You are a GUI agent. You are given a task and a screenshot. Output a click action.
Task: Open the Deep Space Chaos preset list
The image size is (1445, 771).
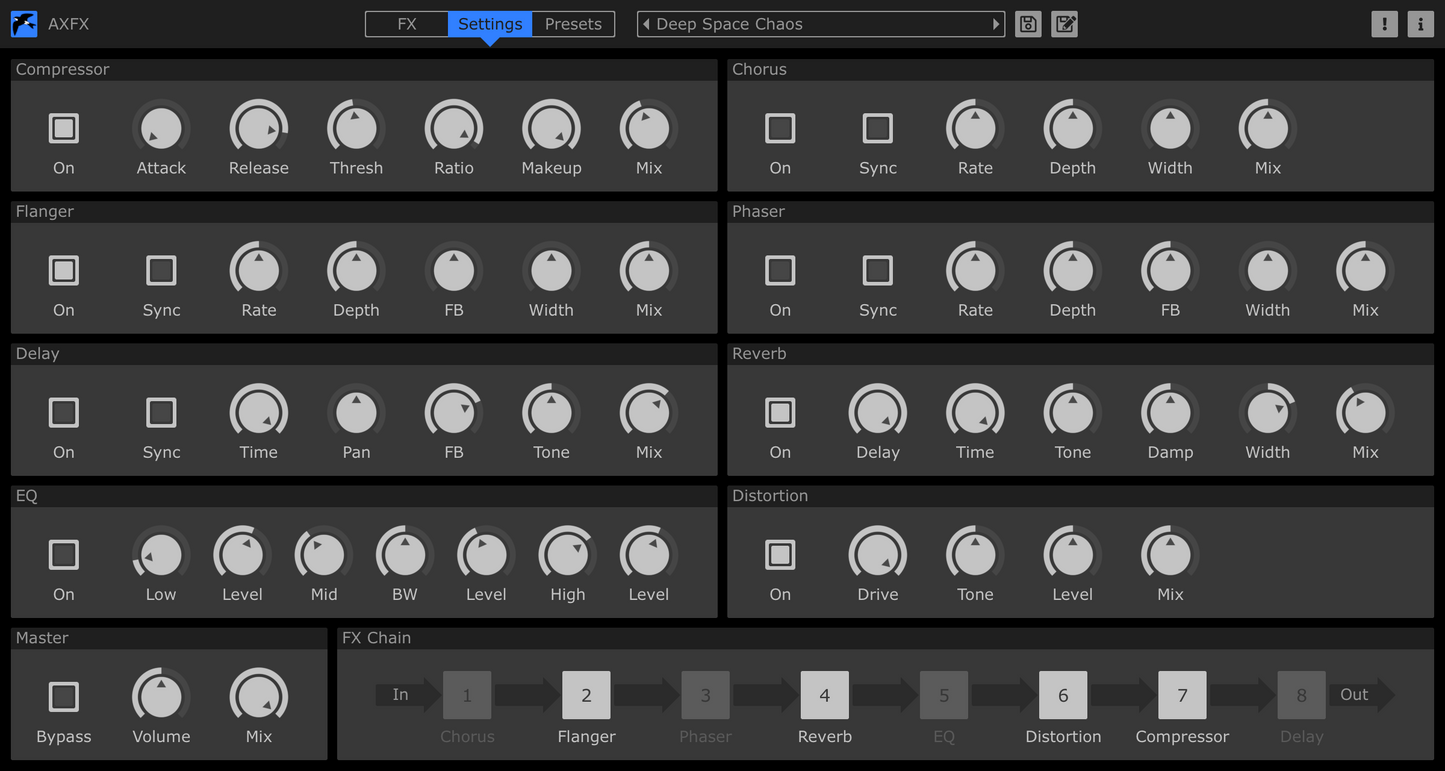pyautogui.click(x=820, y=24)
